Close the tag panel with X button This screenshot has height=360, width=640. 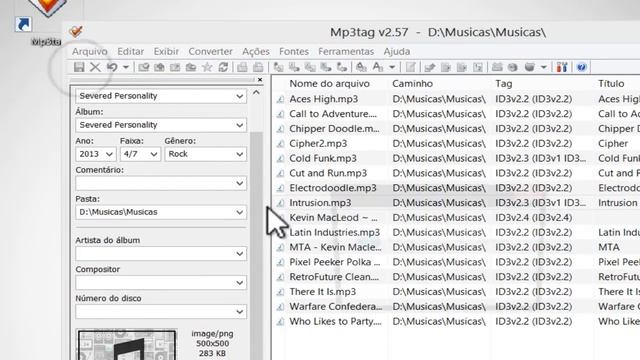coord(260,80)
